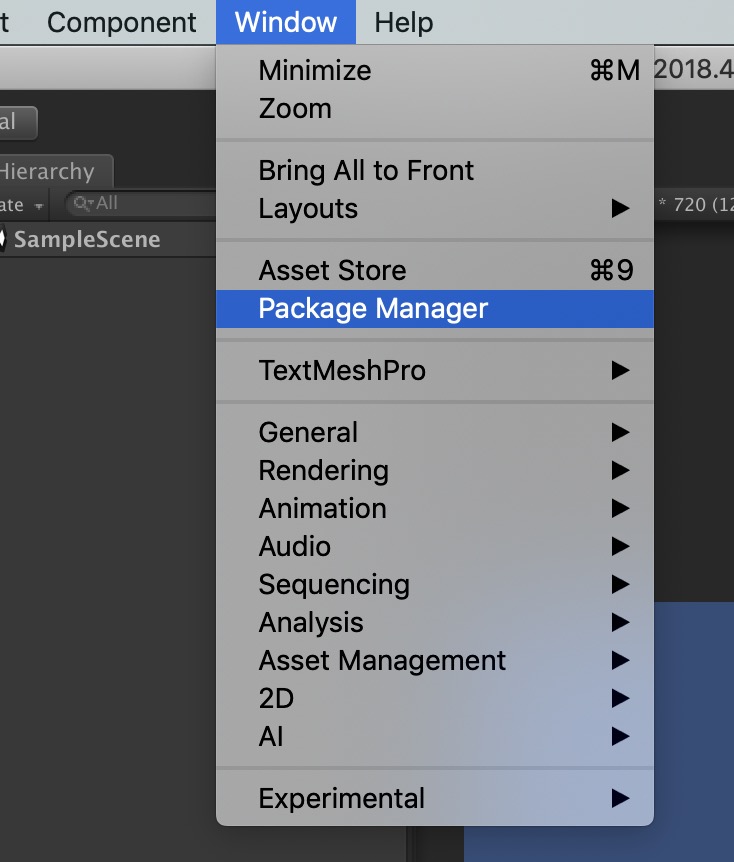Image resolution: width=734 pixels, height=862 pixels.
Task: Open Package Manager from Window menu
Action: 373,308
